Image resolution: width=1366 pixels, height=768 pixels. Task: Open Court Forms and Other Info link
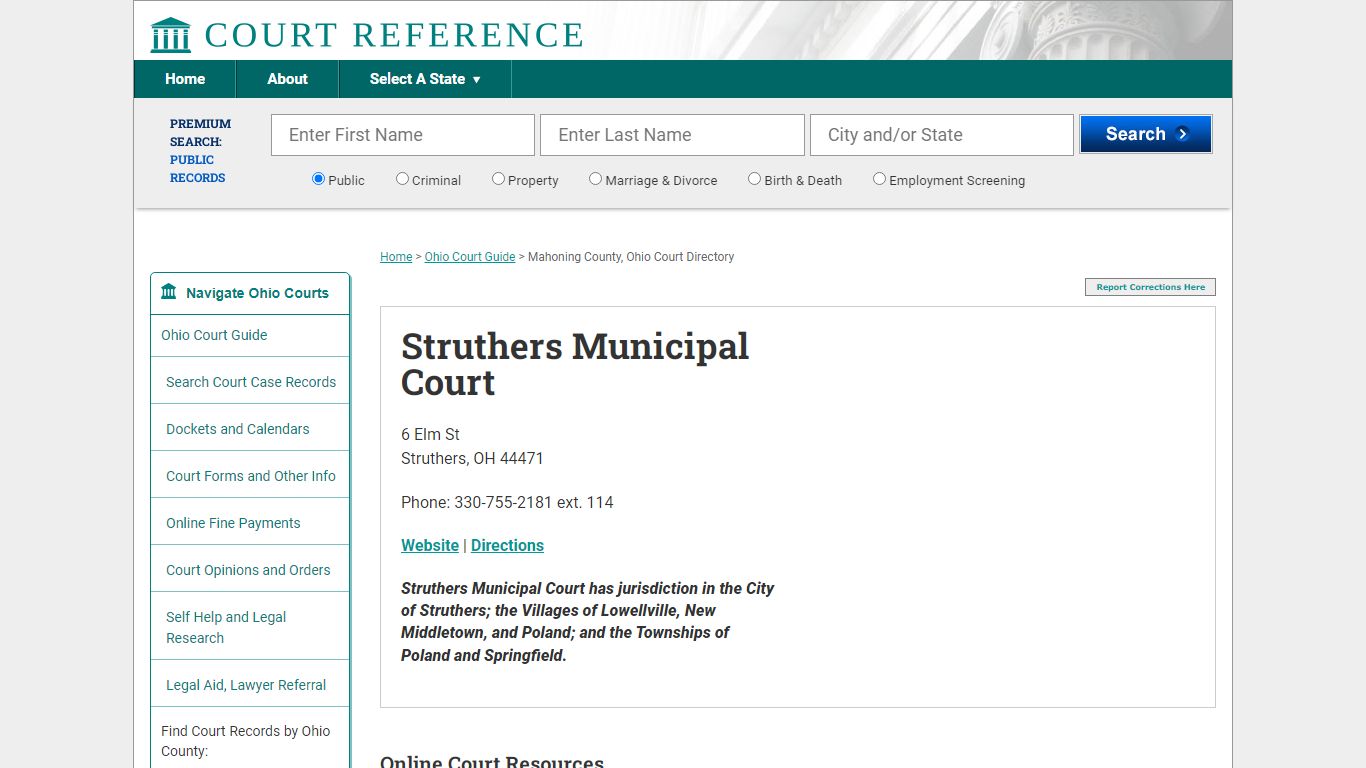[x=251, y=476]
